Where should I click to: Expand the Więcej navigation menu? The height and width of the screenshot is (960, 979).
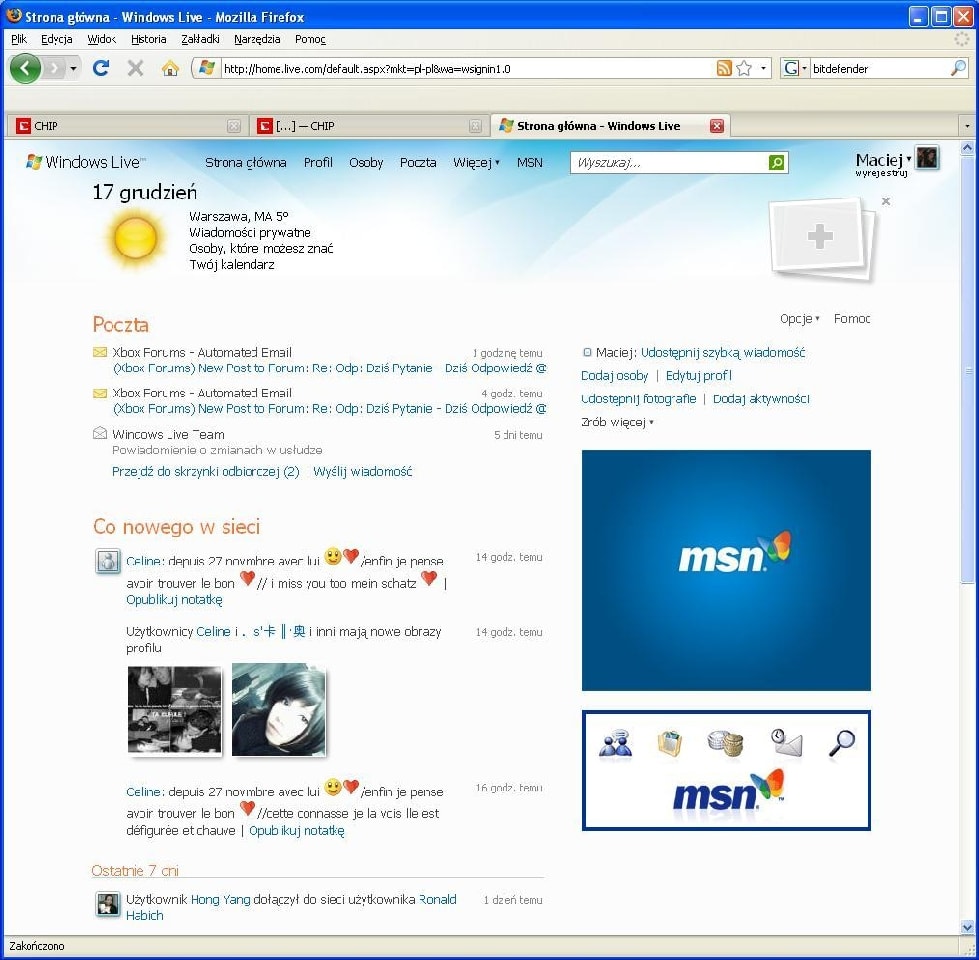(x=476, y=162)
